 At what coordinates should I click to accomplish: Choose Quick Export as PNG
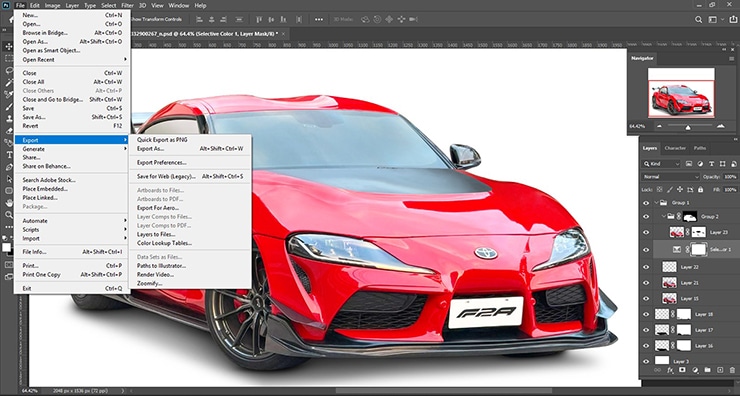(x=191, y=140)
